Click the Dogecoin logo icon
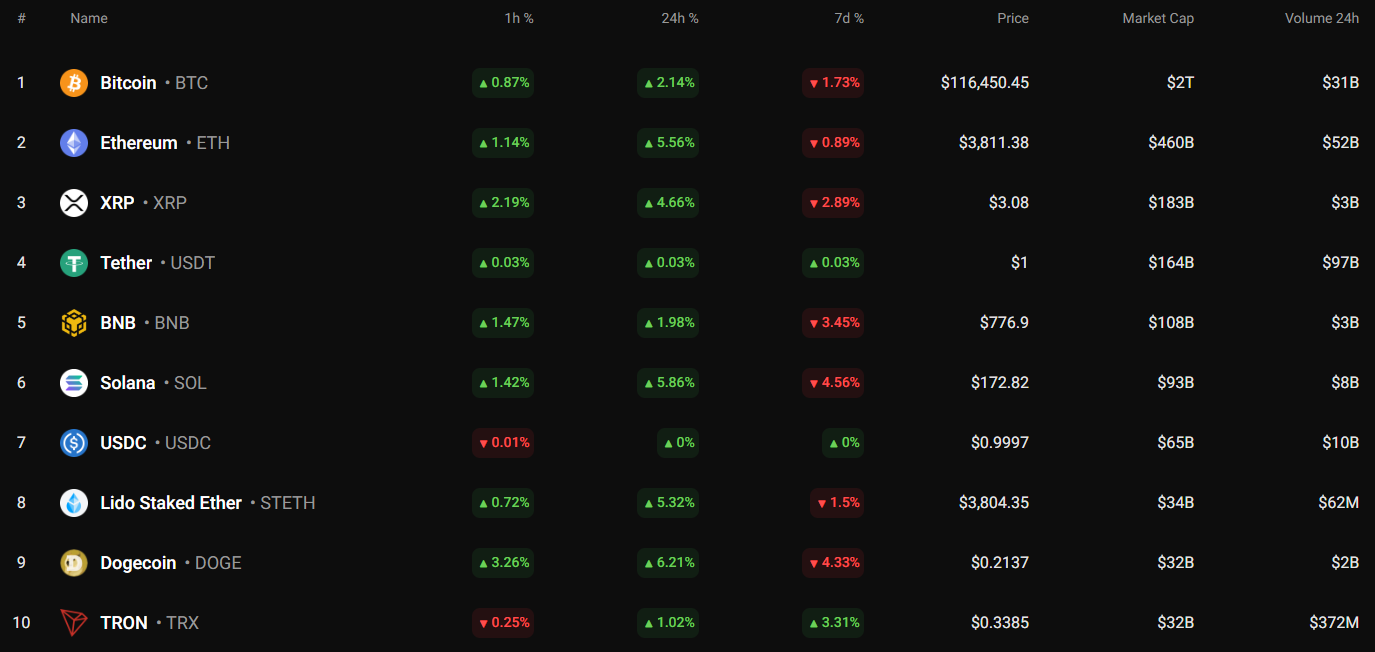Image resolution: width=1375 pixels, height=652 pixels. [74, 563]
